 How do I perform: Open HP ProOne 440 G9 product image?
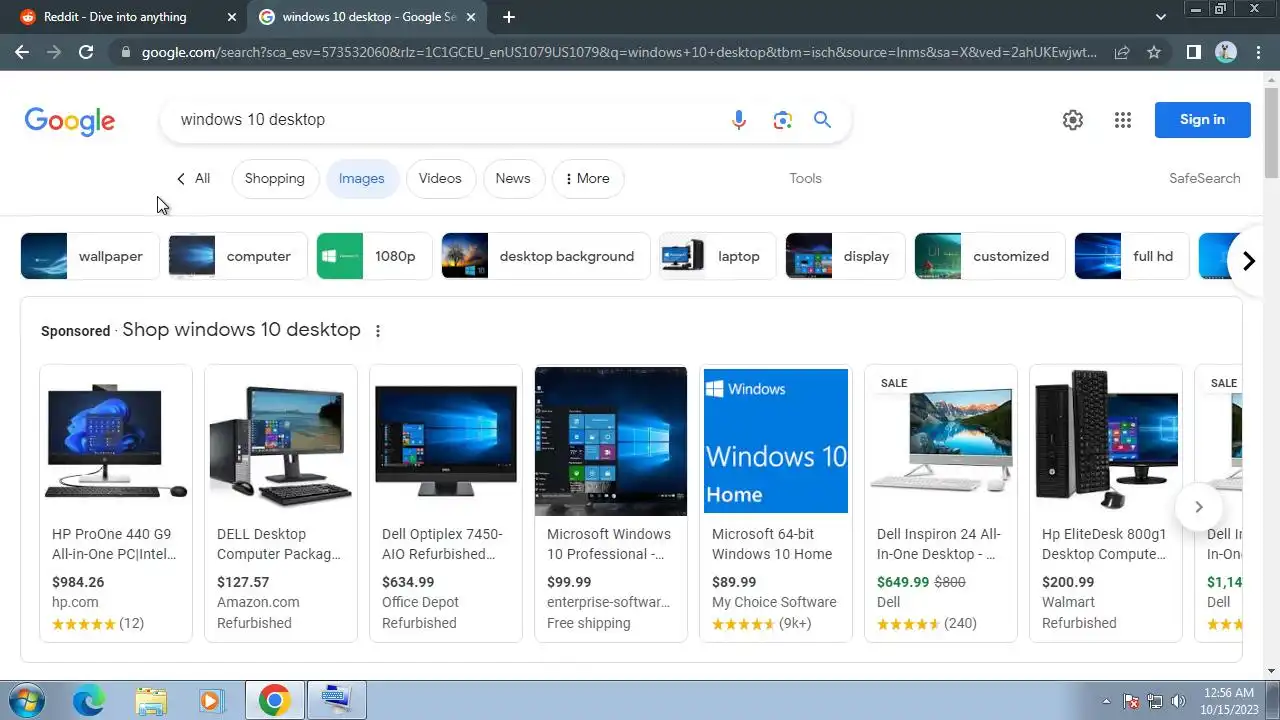pos(116,441)
